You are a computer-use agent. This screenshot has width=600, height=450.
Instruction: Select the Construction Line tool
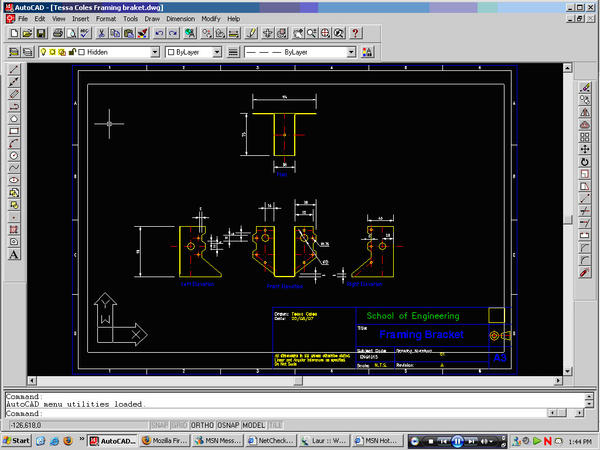[14, 82]
